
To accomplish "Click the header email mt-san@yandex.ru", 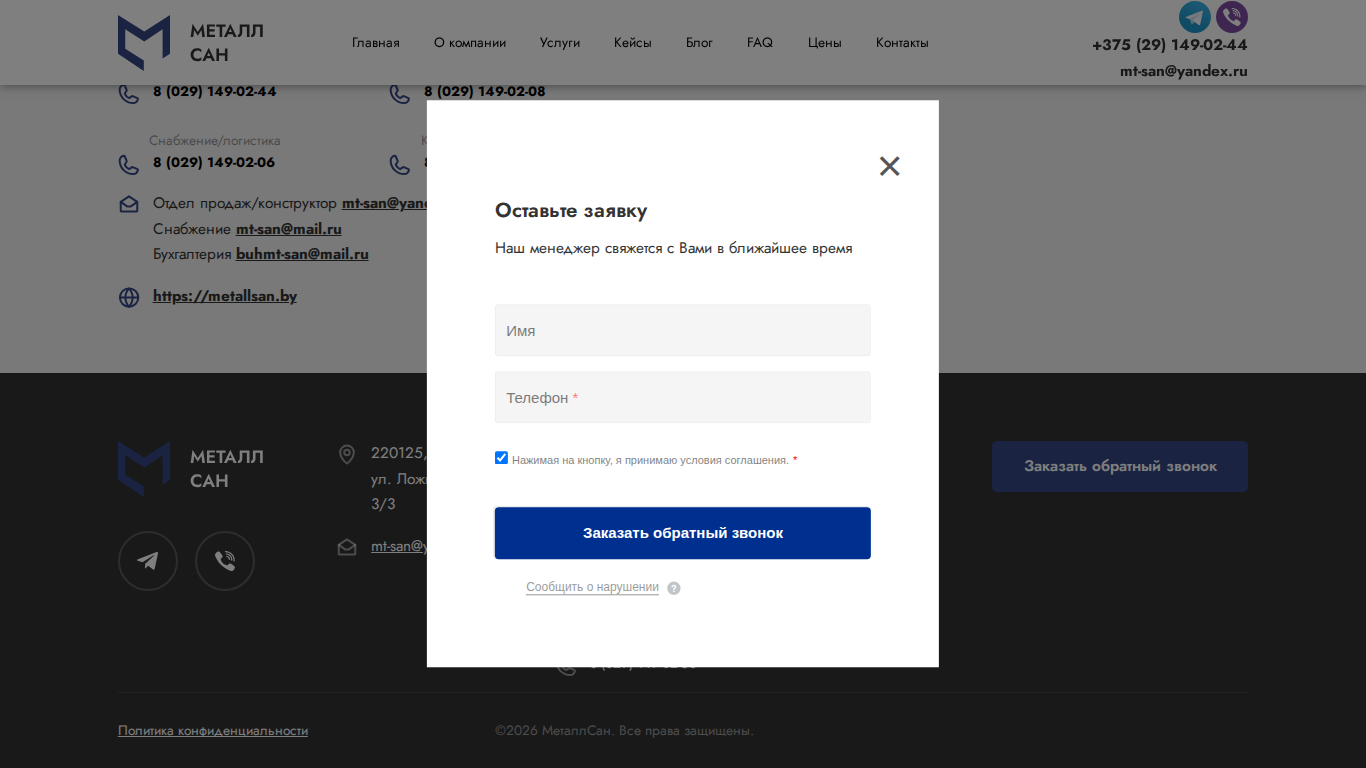I will (x=1184, y=71).
